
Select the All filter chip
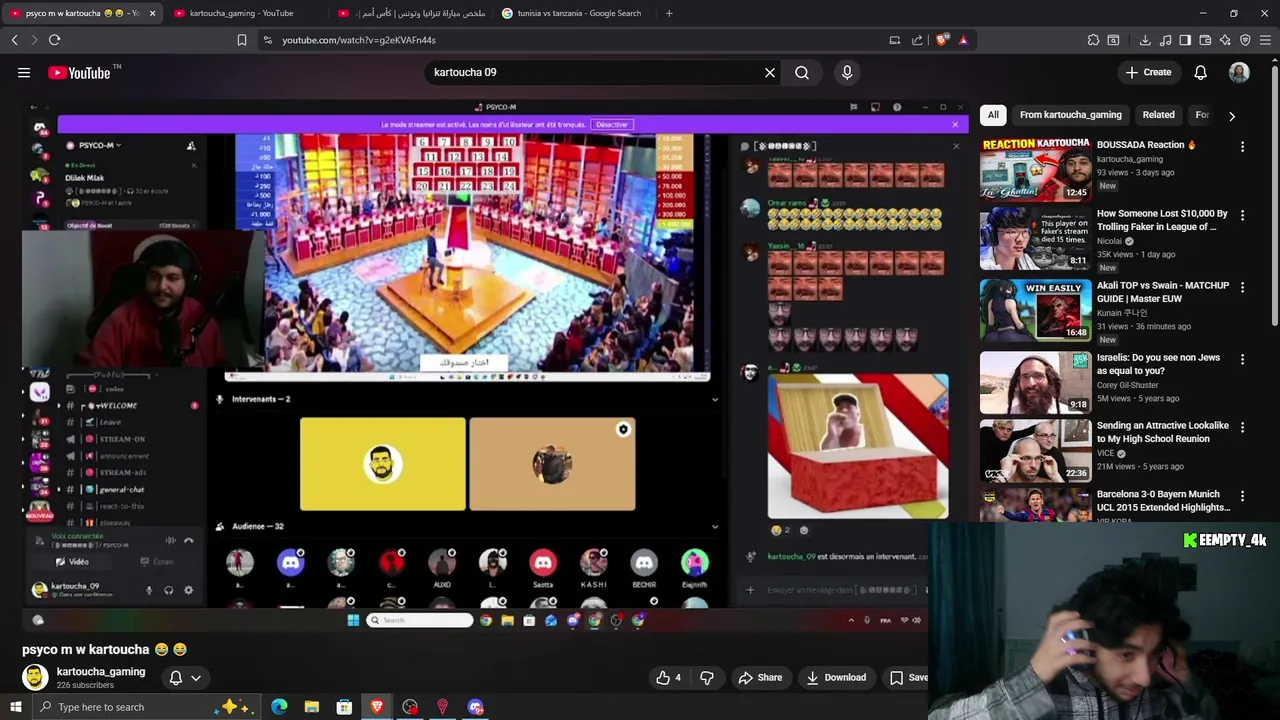(993, 115)
